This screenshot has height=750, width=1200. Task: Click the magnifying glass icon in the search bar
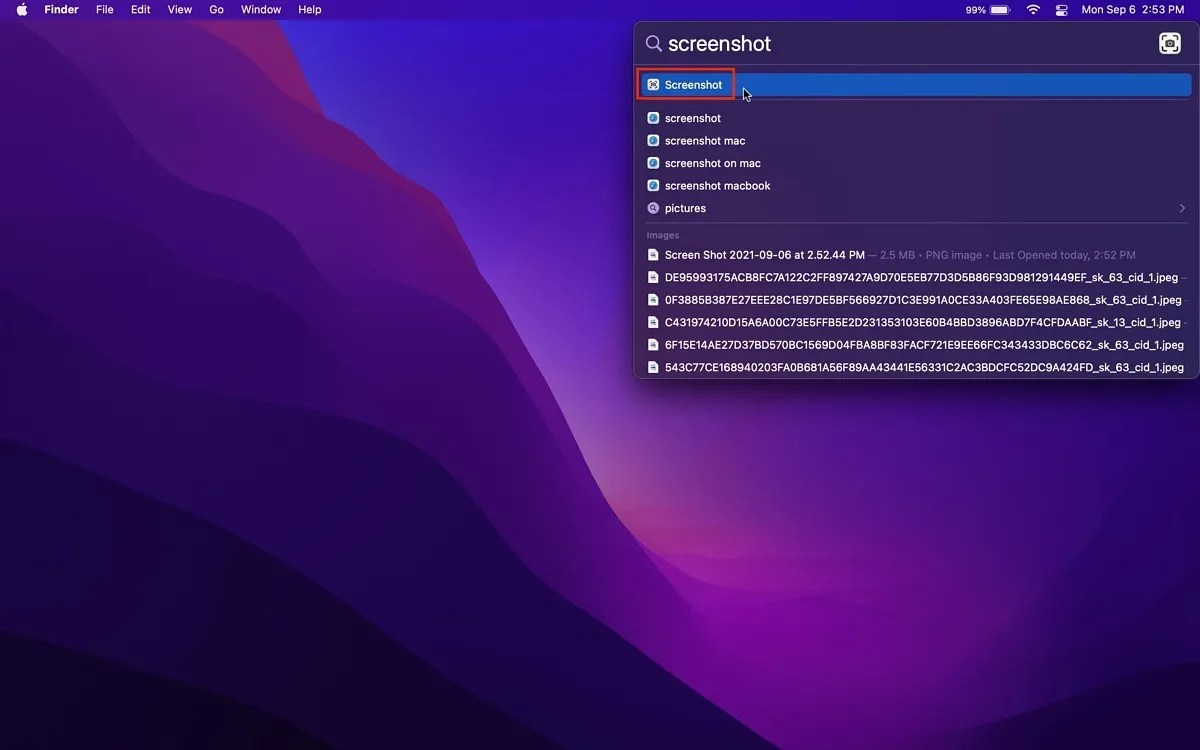point(653,43)
